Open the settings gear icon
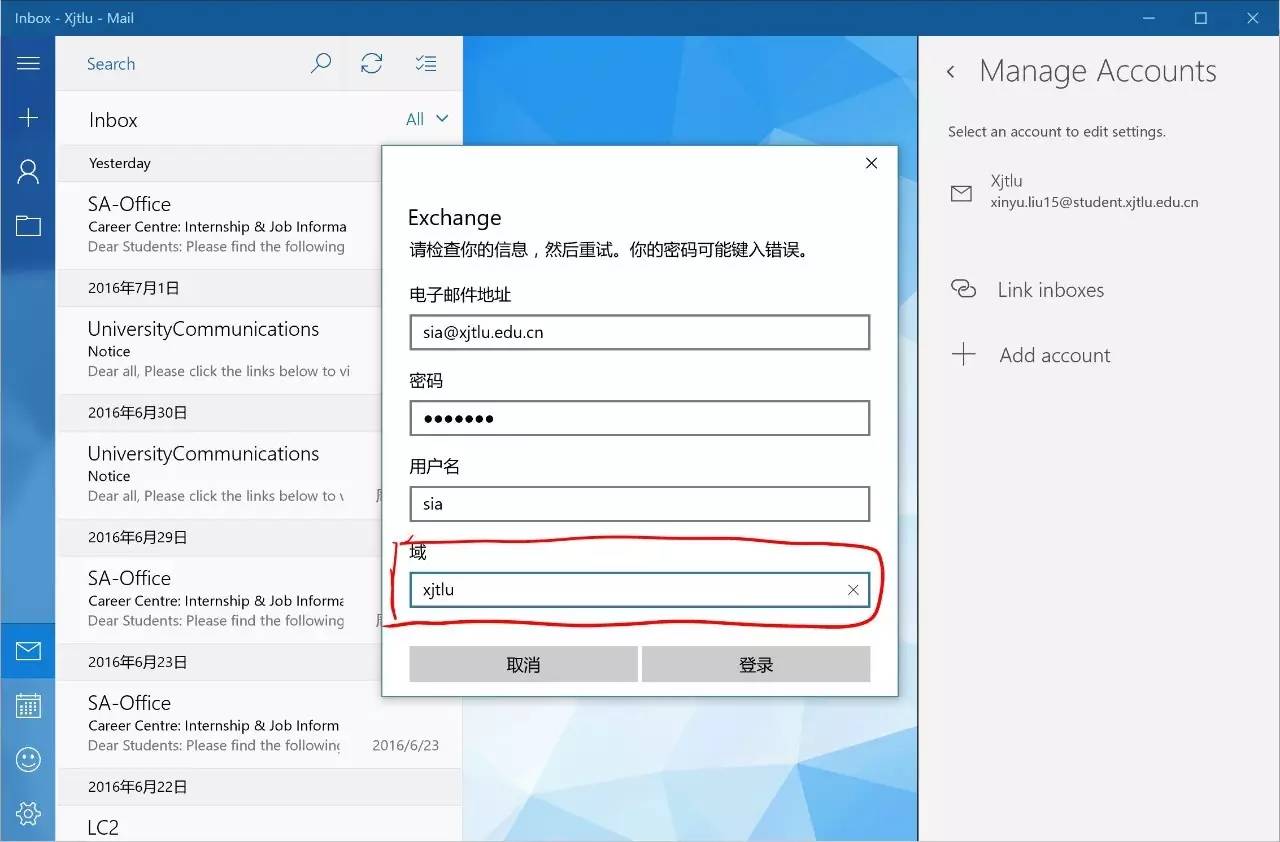 [28, 813]
